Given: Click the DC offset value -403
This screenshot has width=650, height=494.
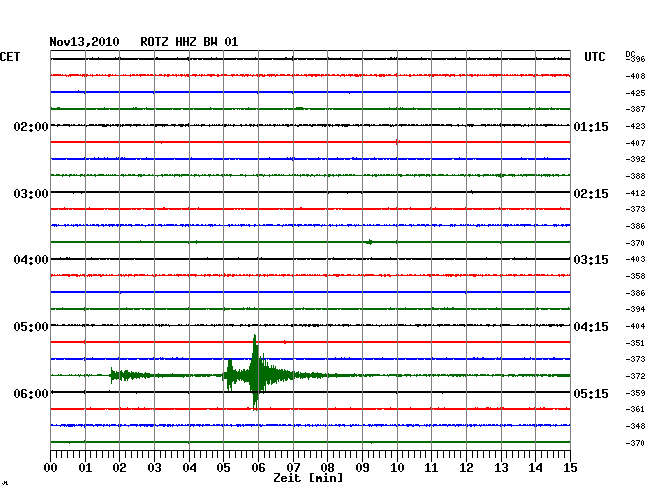Looking at the screenshot, I should pyautogui.click(x=635, y=259).
